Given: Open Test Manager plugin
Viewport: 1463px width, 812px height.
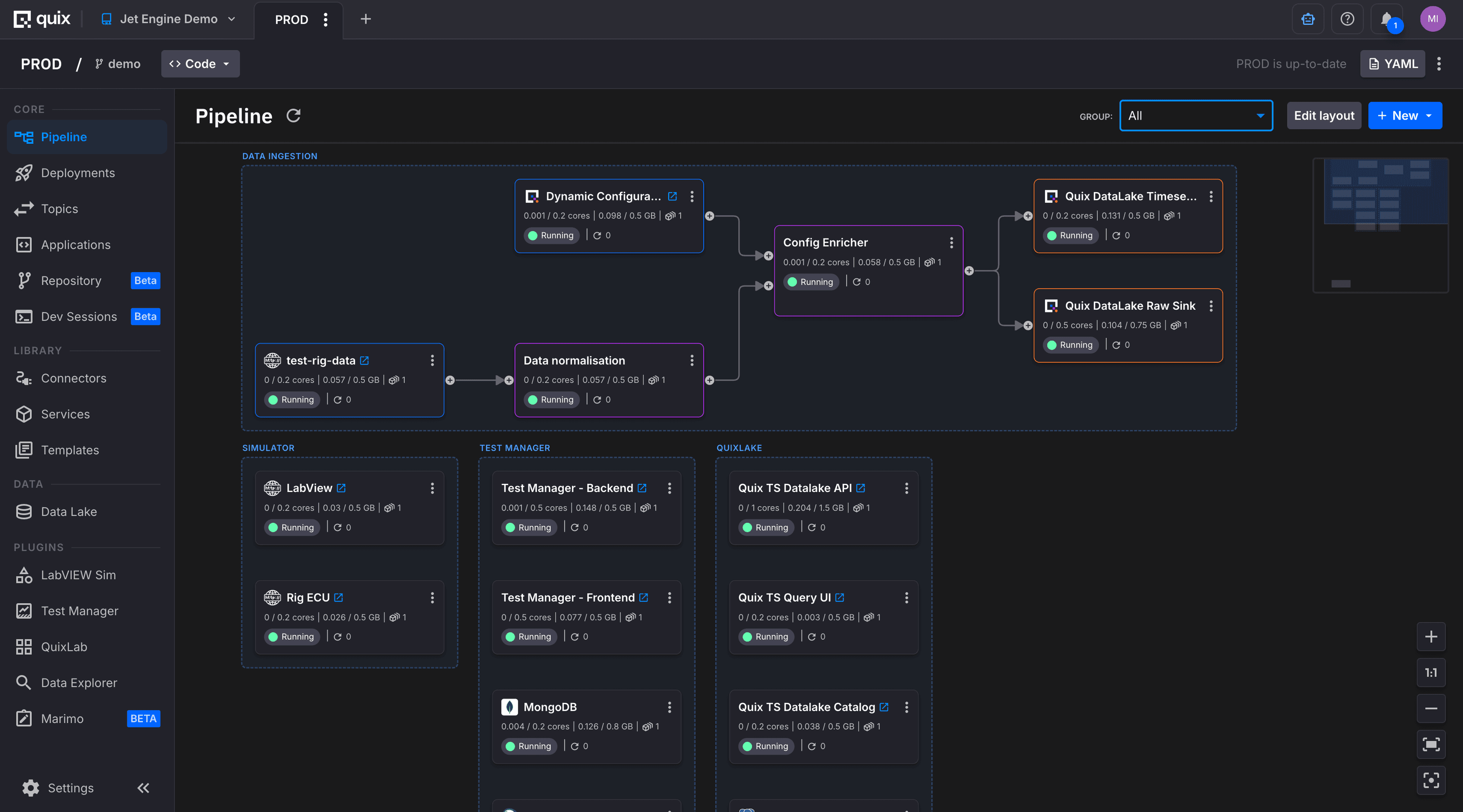Looking at the screenshot, I should coord(87,611).
